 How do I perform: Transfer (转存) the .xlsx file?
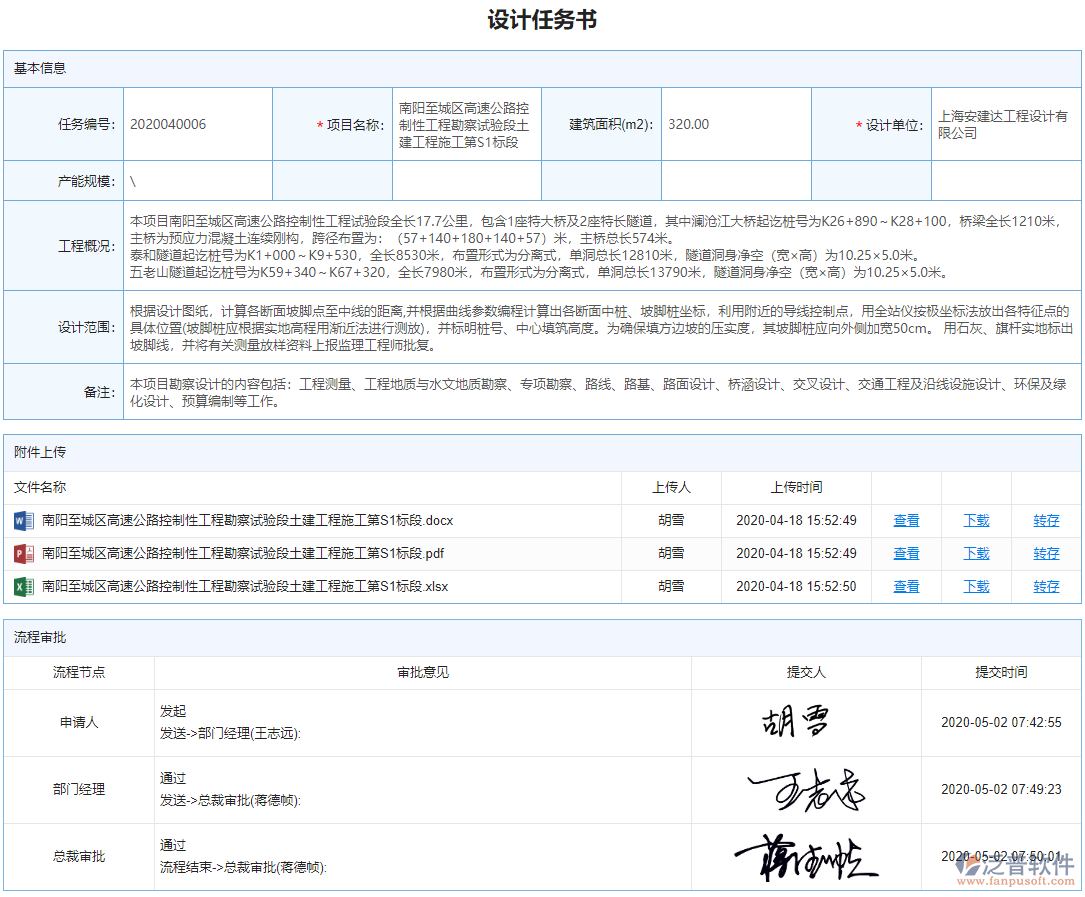point(1045,586)
